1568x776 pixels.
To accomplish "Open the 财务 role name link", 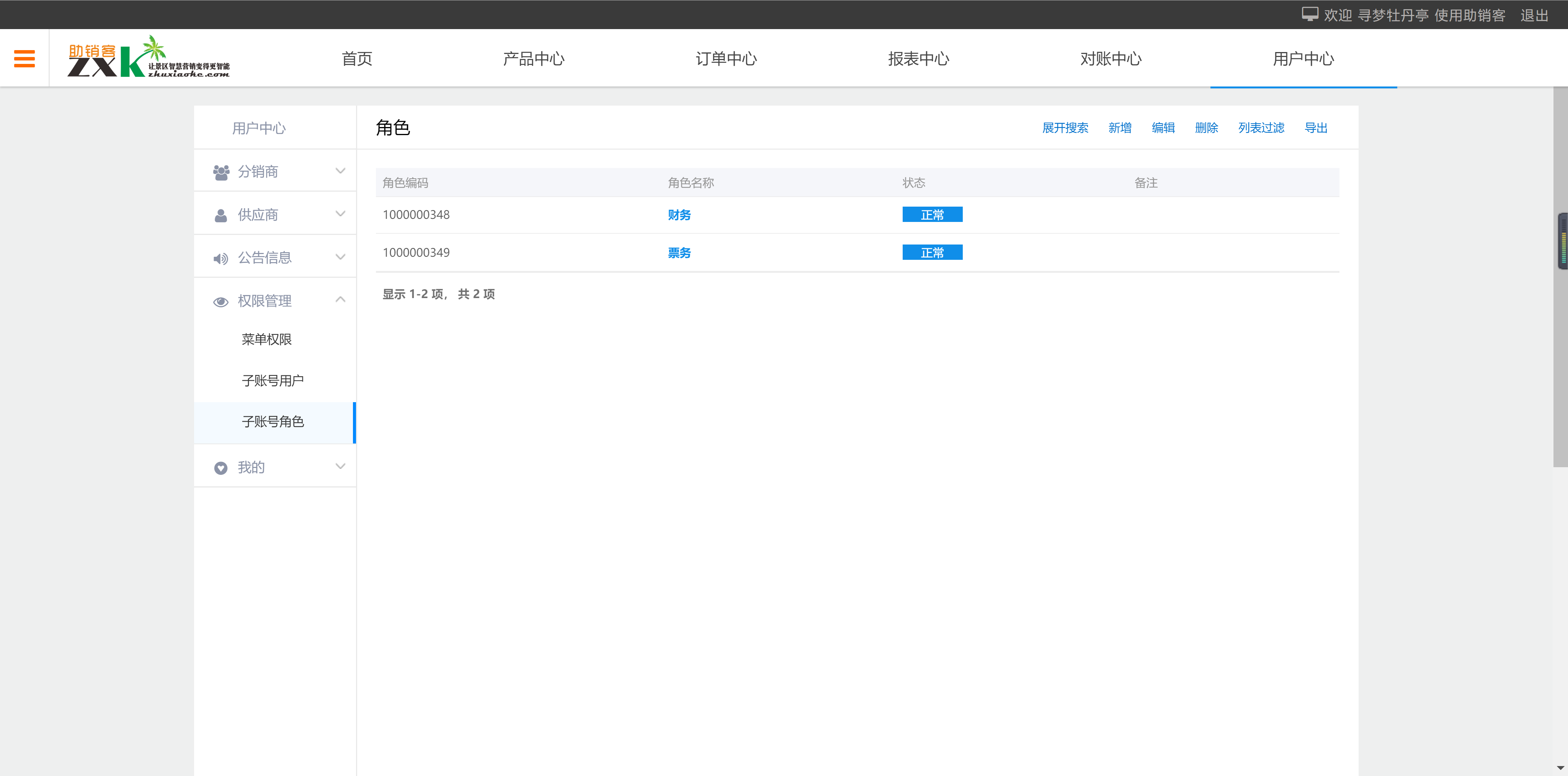I will [679, 215].
